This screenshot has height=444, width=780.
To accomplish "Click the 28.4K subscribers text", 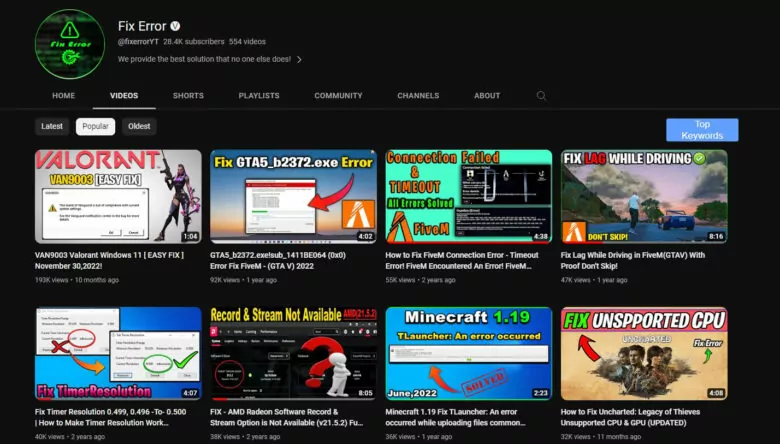I will tap(194, 42).
